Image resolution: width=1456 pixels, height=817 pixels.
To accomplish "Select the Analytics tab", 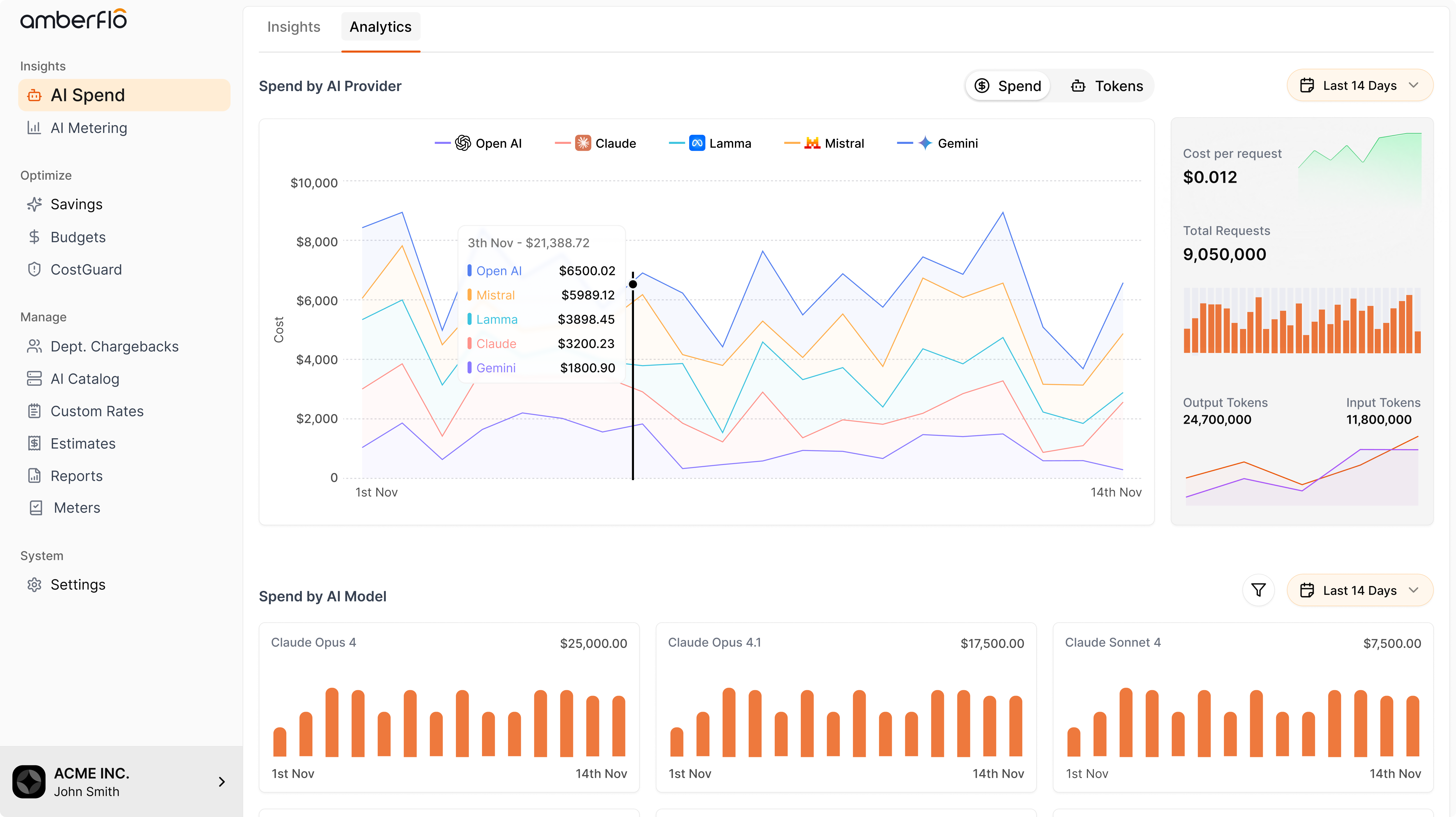I will coord(380,27).
